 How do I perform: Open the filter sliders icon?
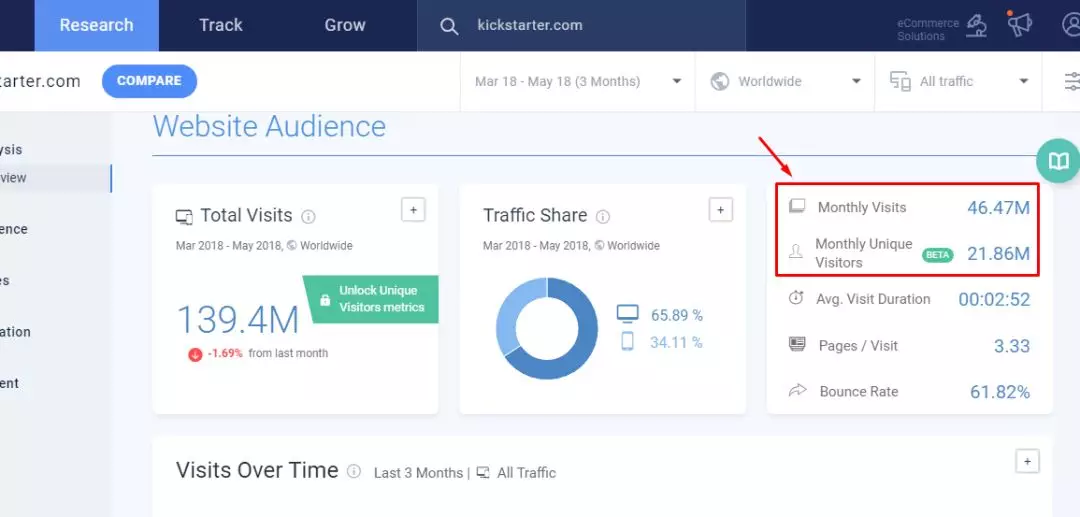click(x=1072, y=81)
